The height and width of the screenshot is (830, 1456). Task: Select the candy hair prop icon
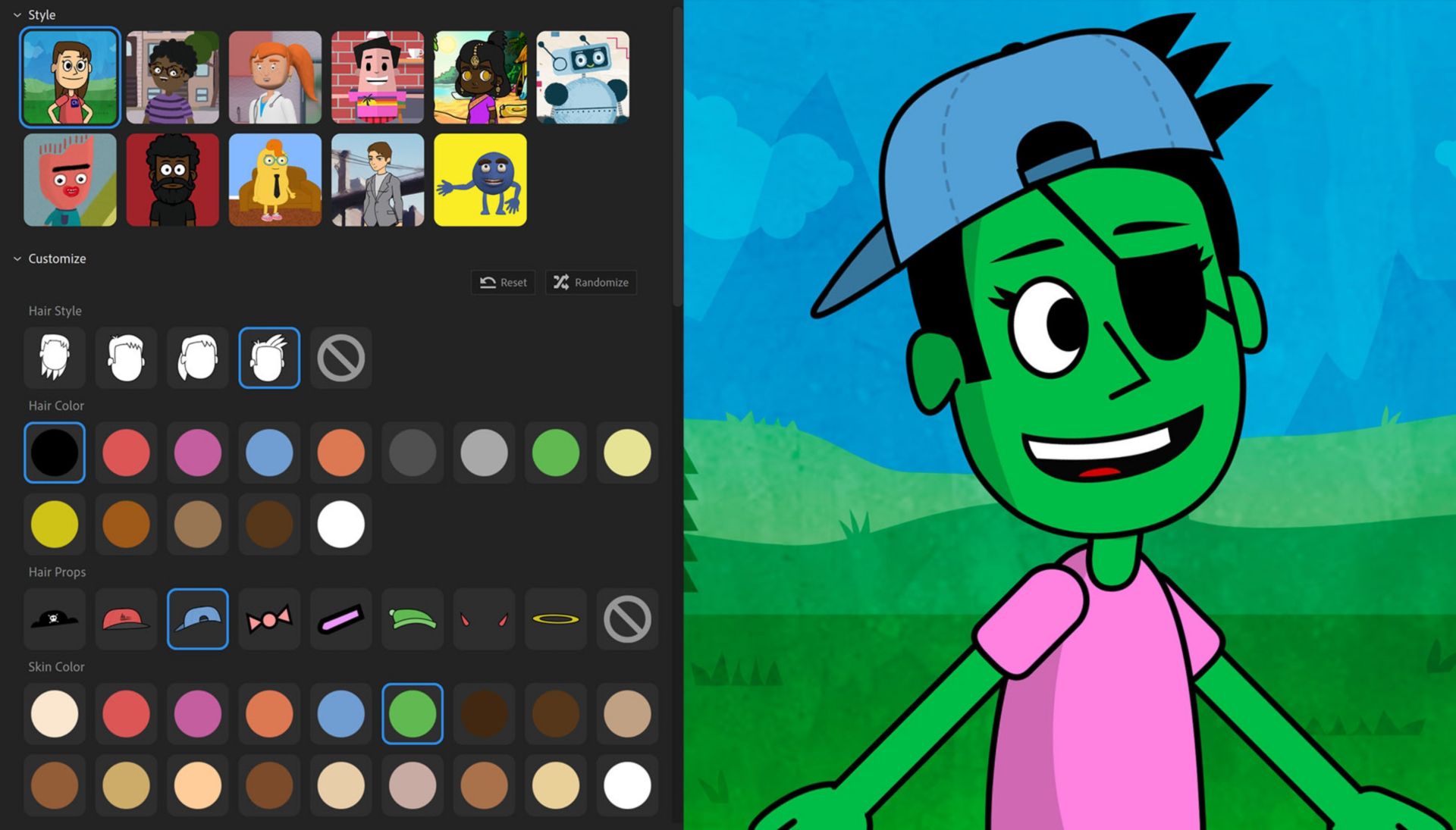click(267, 618)
